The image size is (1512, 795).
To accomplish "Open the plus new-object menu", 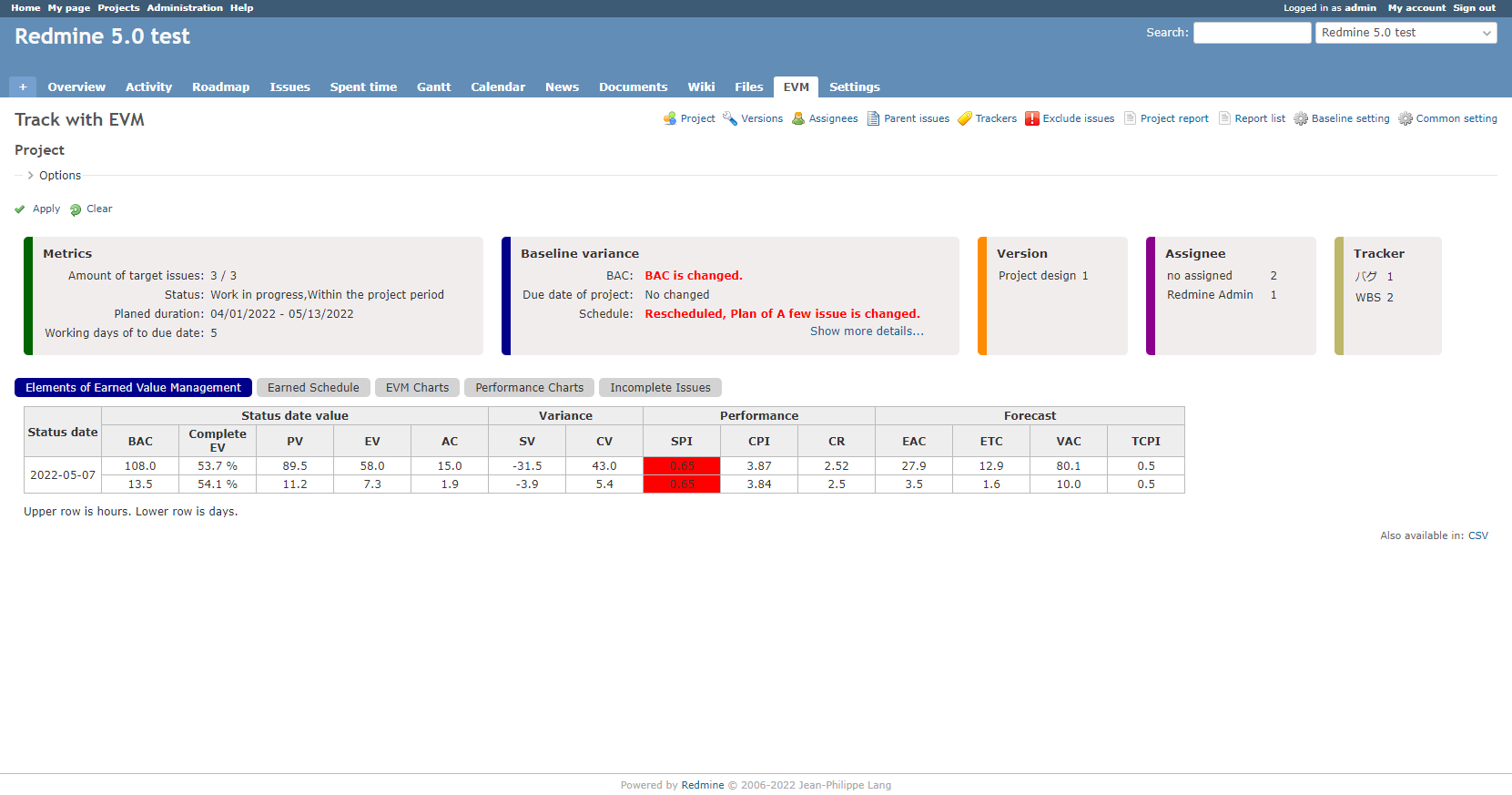I will (x=23, y=87).
